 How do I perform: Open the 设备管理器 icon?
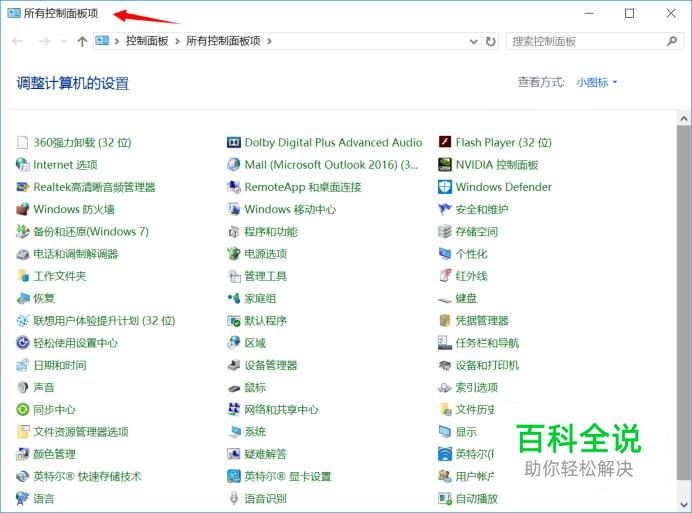233,365
